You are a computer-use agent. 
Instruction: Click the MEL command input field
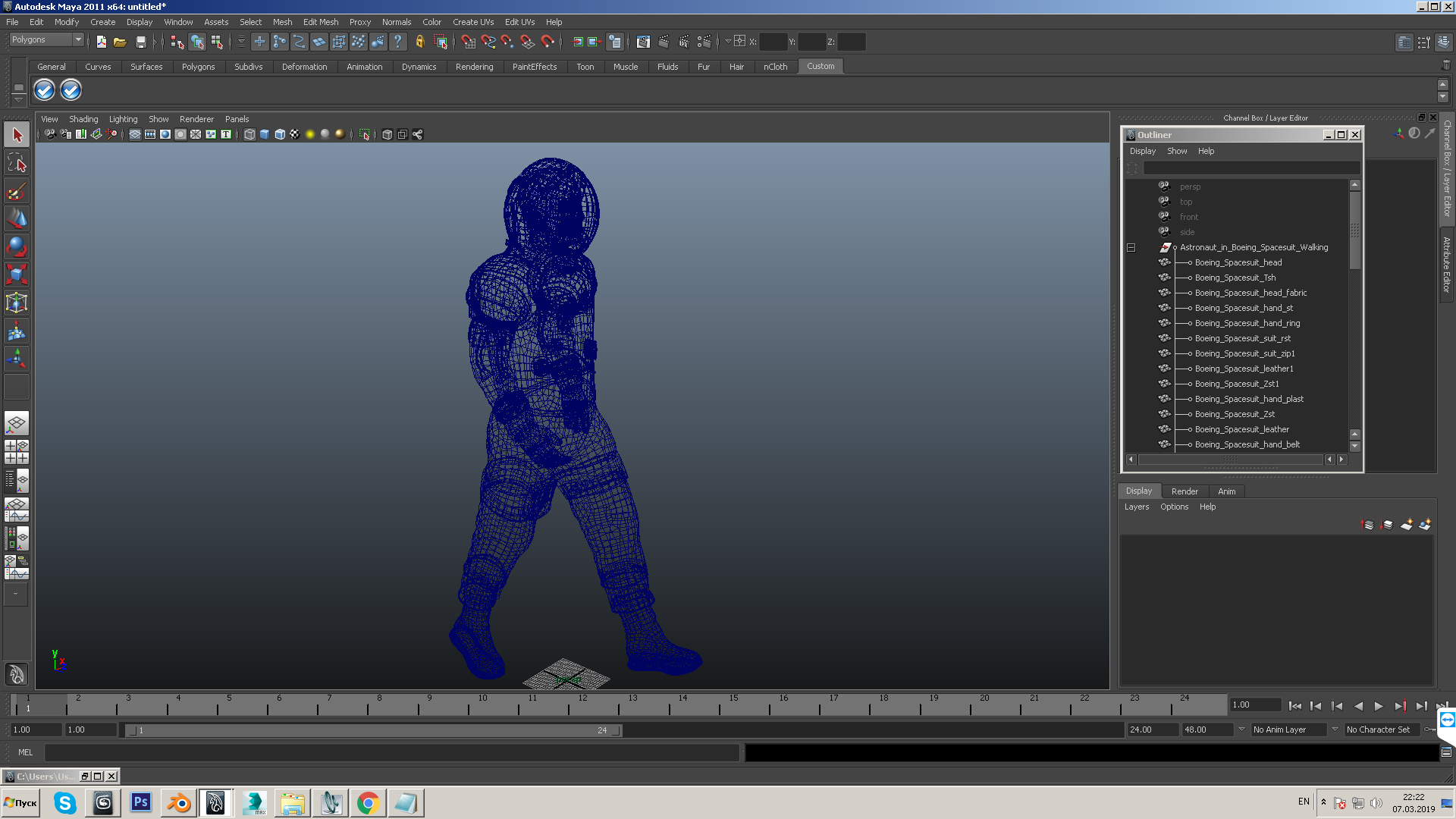click(391, 752)
